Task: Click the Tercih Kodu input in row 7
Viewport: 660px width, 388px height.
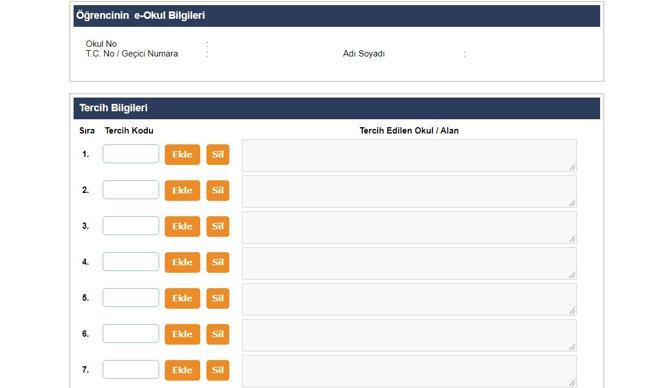Action: (130, 369)
